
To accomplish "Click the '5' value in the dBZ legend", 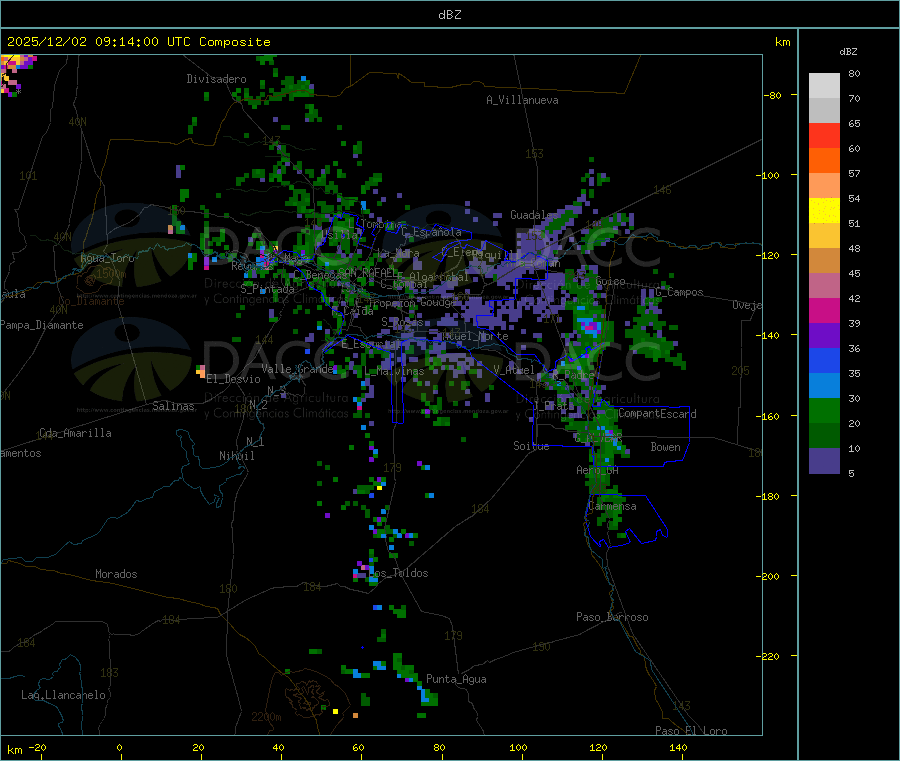I will point(851,473).
